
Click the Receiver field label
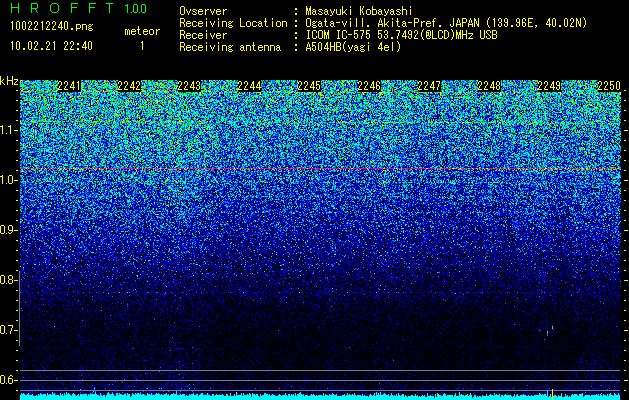coord(203,35)
